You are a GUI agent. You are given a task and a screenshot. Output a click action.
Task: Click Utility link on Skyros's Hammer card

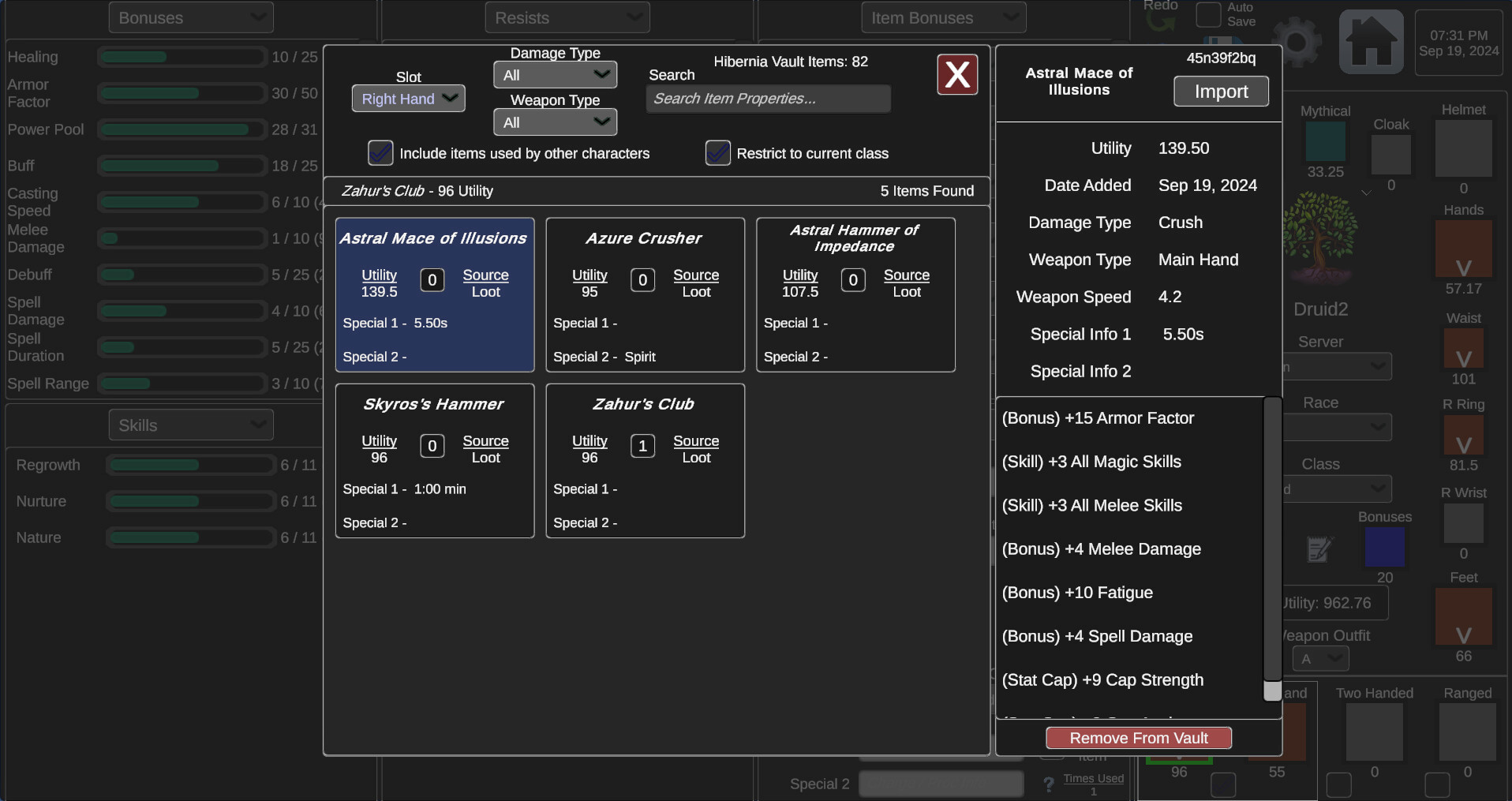coord(379,440)
